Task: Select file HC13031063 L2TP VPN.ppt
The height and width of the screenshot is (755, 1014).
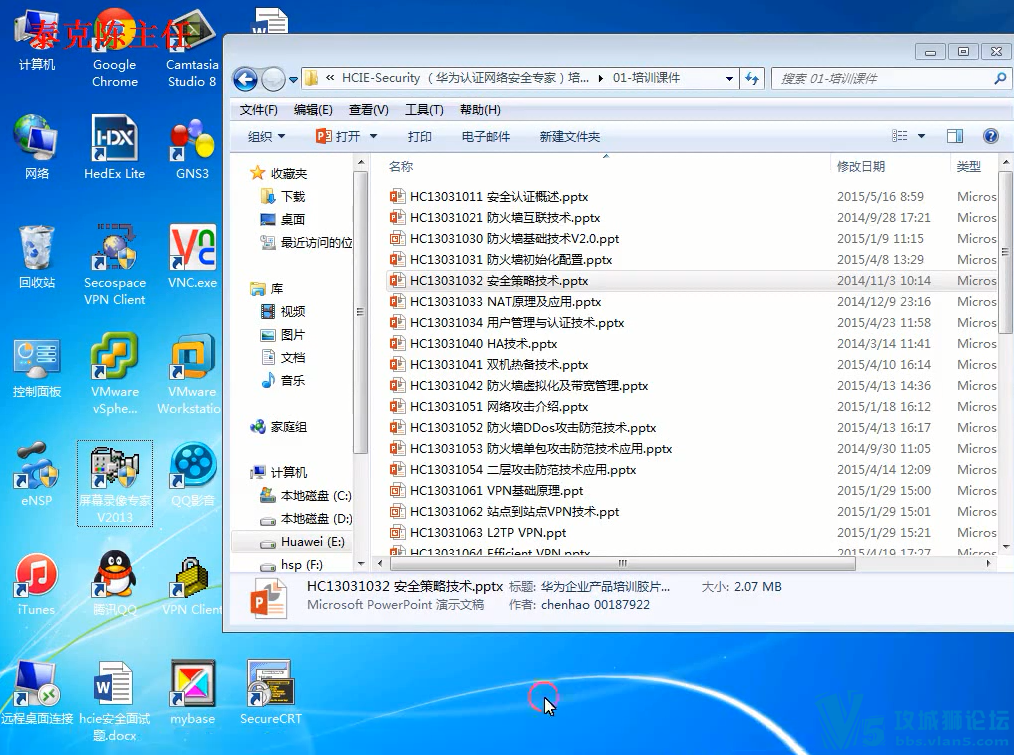Action: click(478, 532)
